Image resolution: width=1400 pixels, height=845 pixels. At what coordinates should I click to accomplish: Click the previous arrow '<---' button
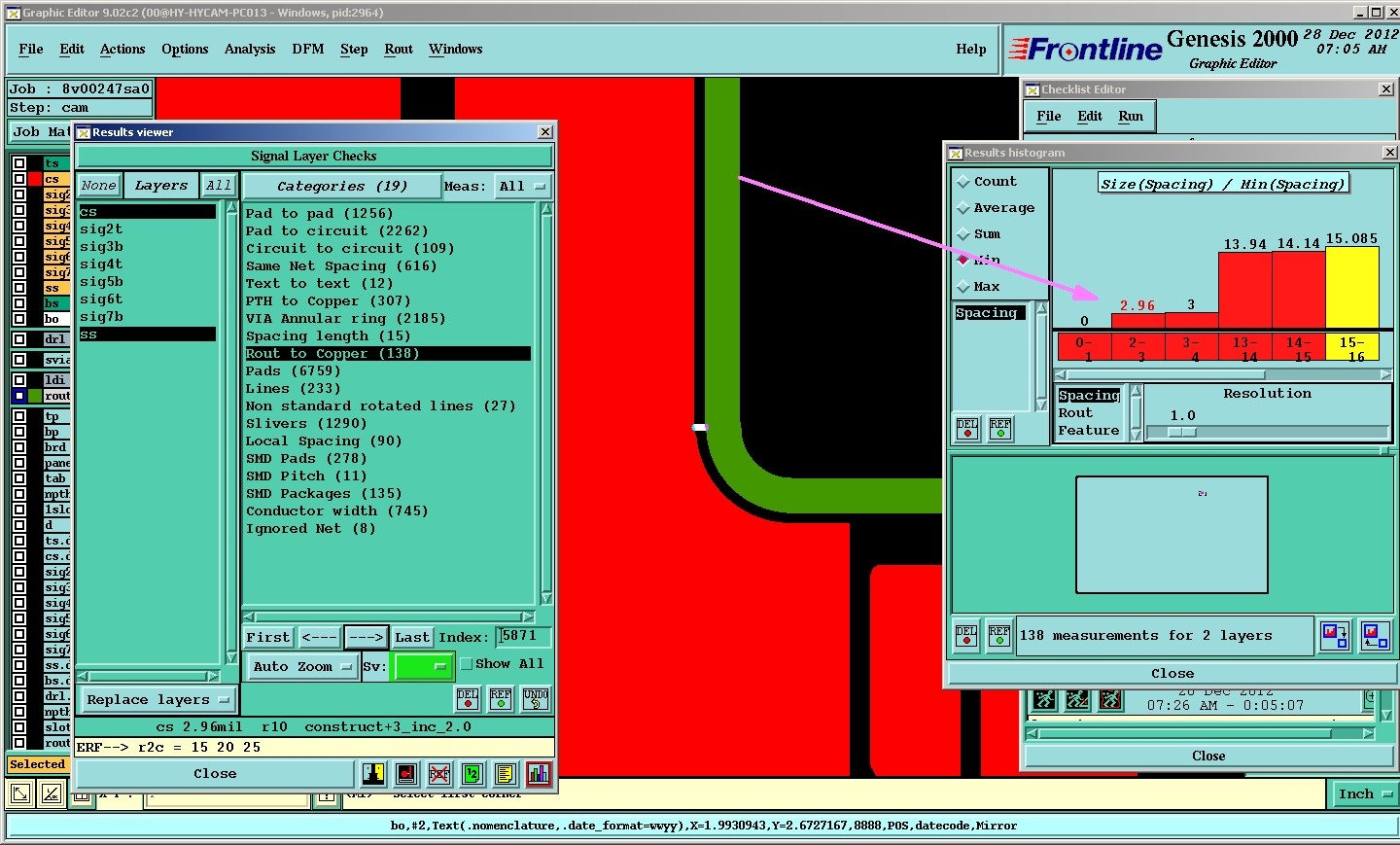click(319, 637)
